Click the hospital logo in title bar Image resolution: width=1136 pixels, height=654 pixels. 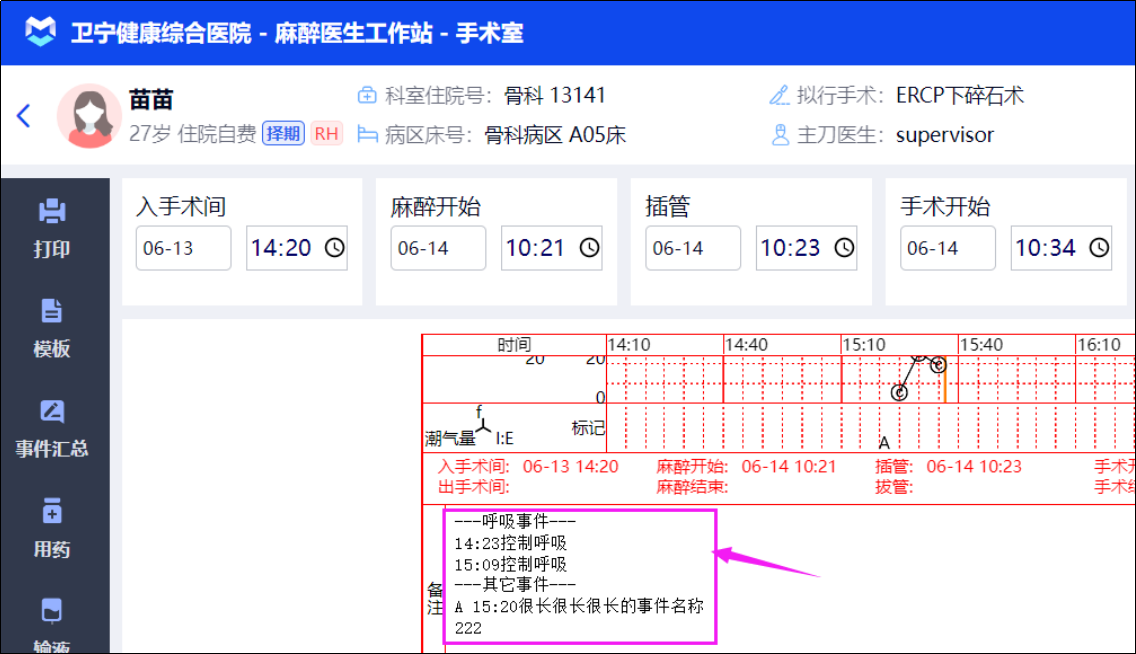click(x=41, y=32)
